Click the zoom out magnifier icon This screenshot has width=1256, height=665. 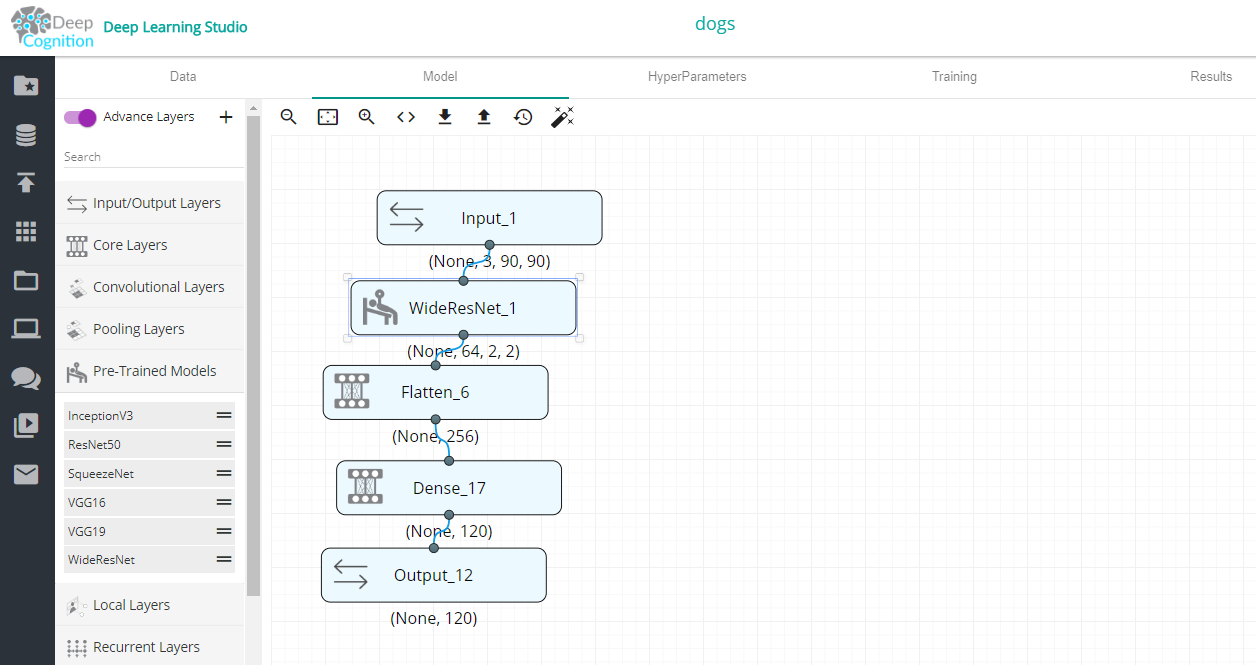pos(289,117)
